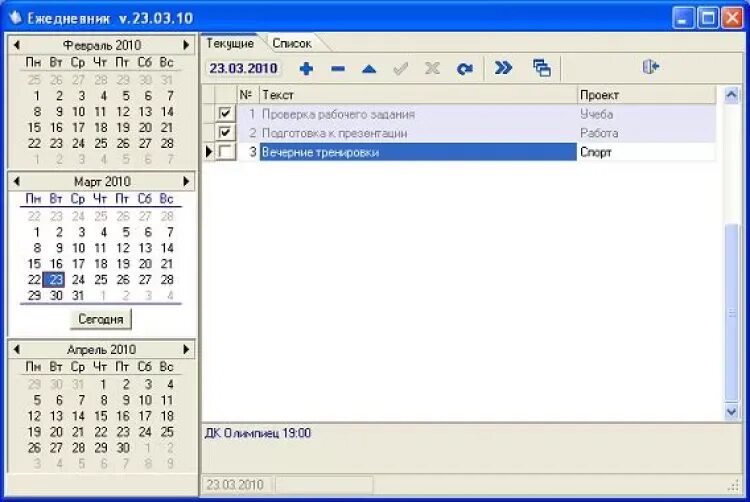Select 28 in the Февраль 2010 calendar
This screenshot has height=502, width=750.
click(167, 143)
